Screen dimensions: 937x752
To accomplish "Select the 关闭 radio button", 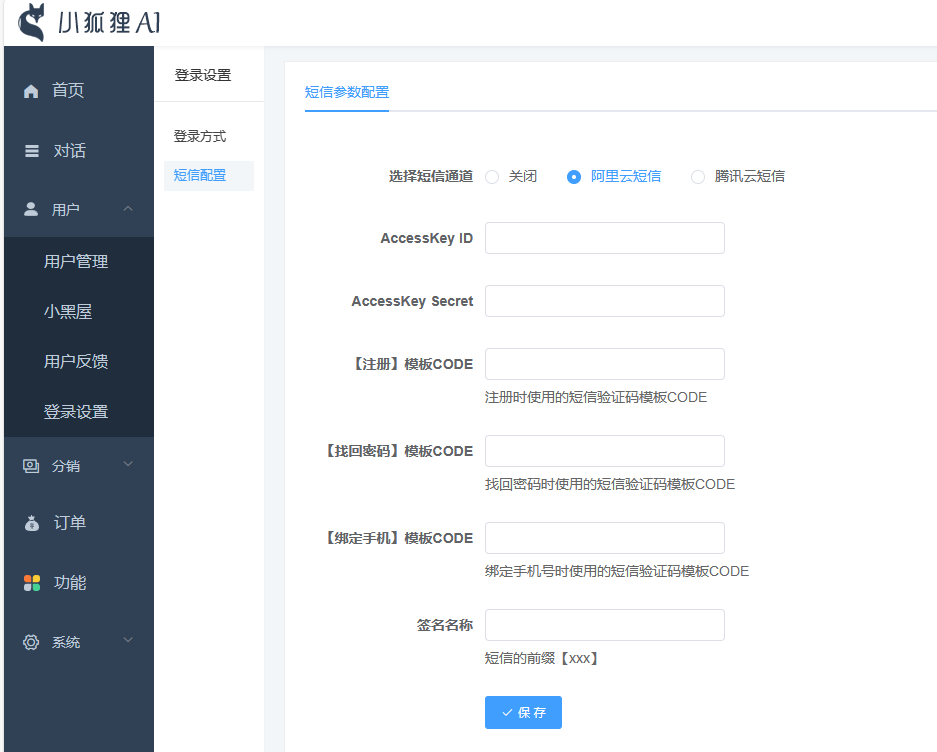I will (x=492, y=177).
